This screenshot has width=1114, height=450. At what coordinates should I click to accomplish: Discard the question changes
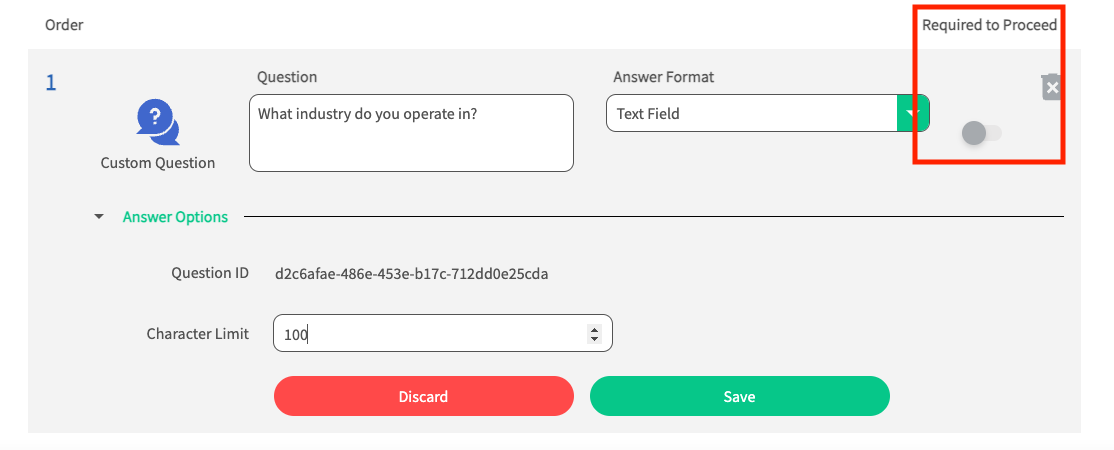coord(423,396)
